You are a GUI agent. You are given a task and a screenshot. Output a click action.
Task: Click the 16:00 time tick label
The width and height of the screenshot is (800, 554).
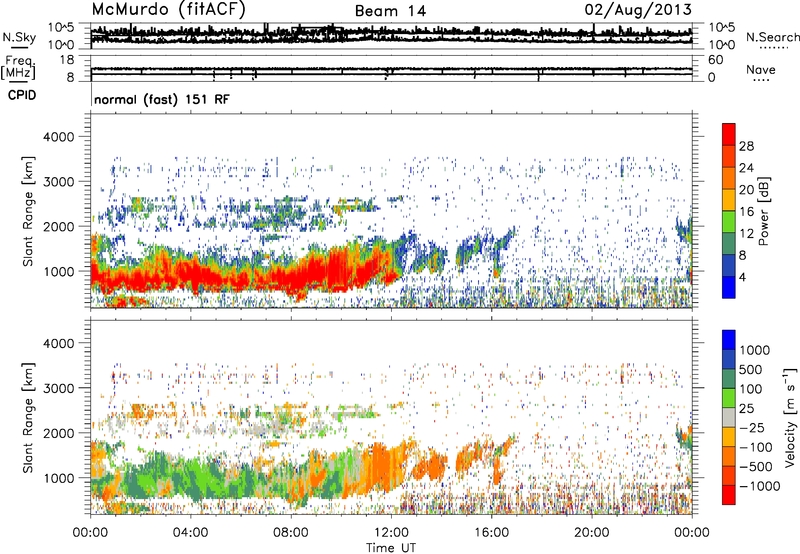[x=491, y=533]
